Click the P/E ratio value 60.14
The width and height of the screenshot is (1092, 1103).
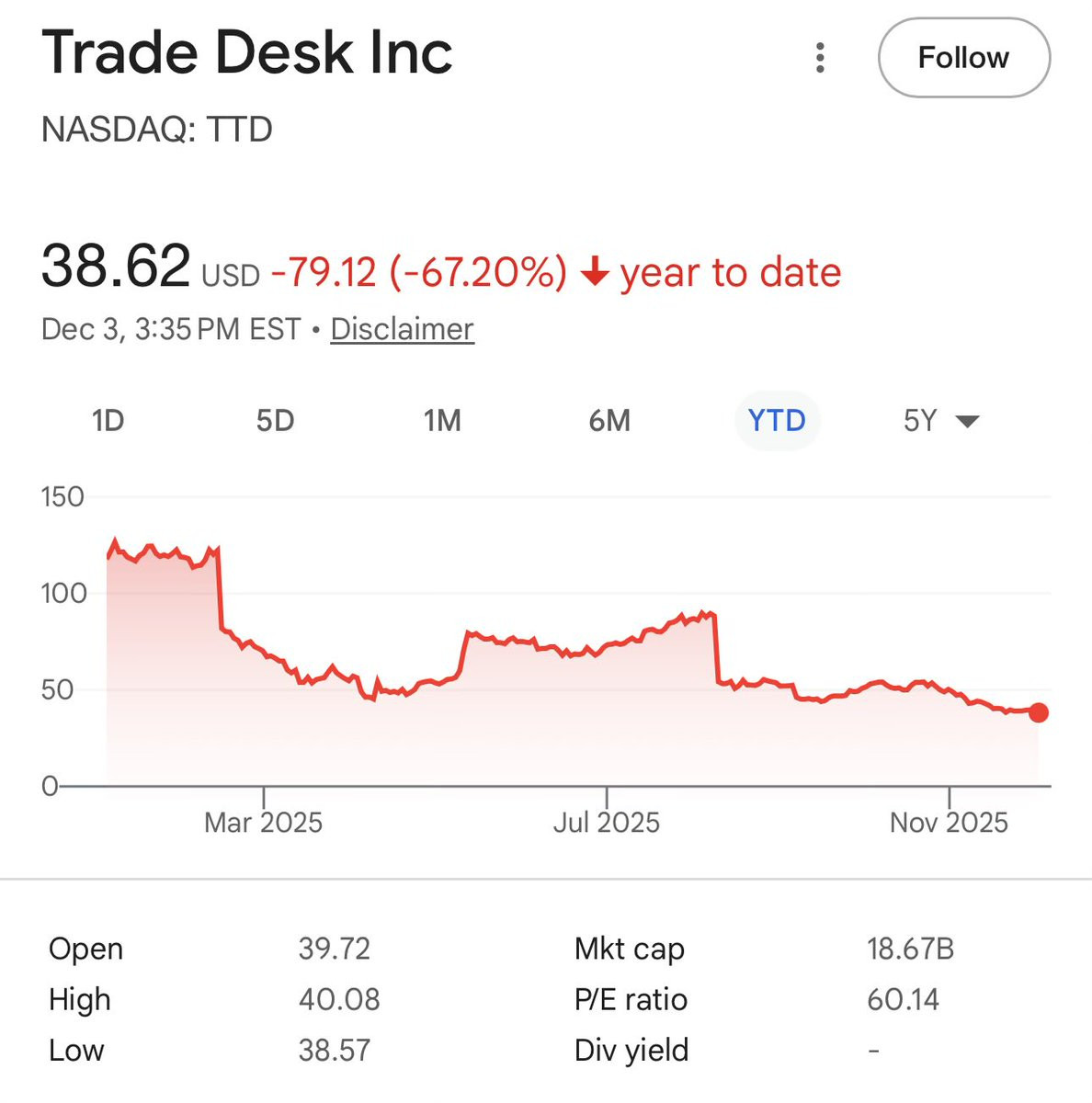903,999
